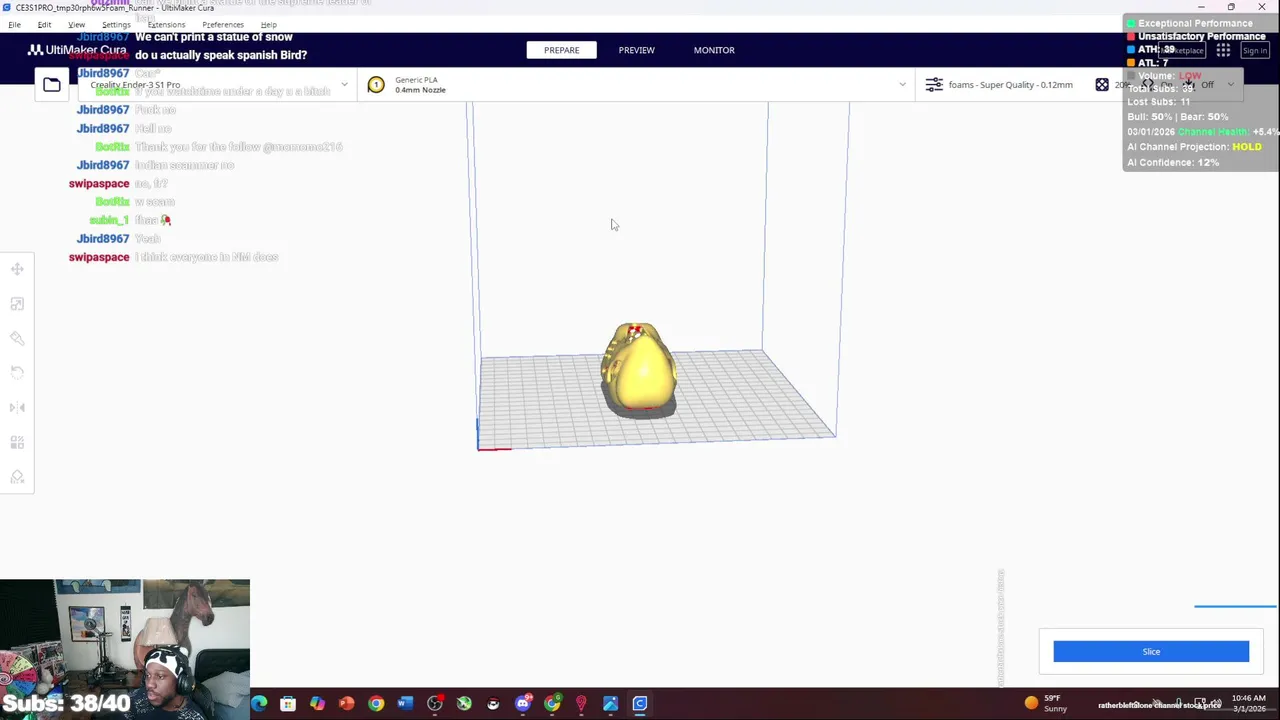Open the File menu
The image size is (1280, 720).
14,24
